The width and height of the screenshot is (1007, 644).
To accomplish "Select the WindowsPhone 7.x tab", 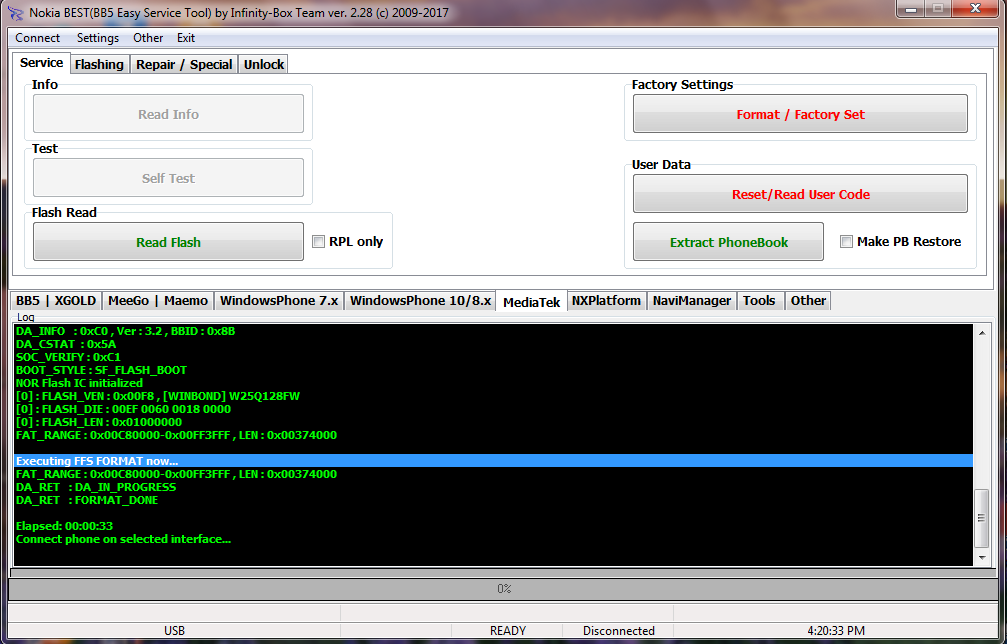I will click(x=279, y=300).
